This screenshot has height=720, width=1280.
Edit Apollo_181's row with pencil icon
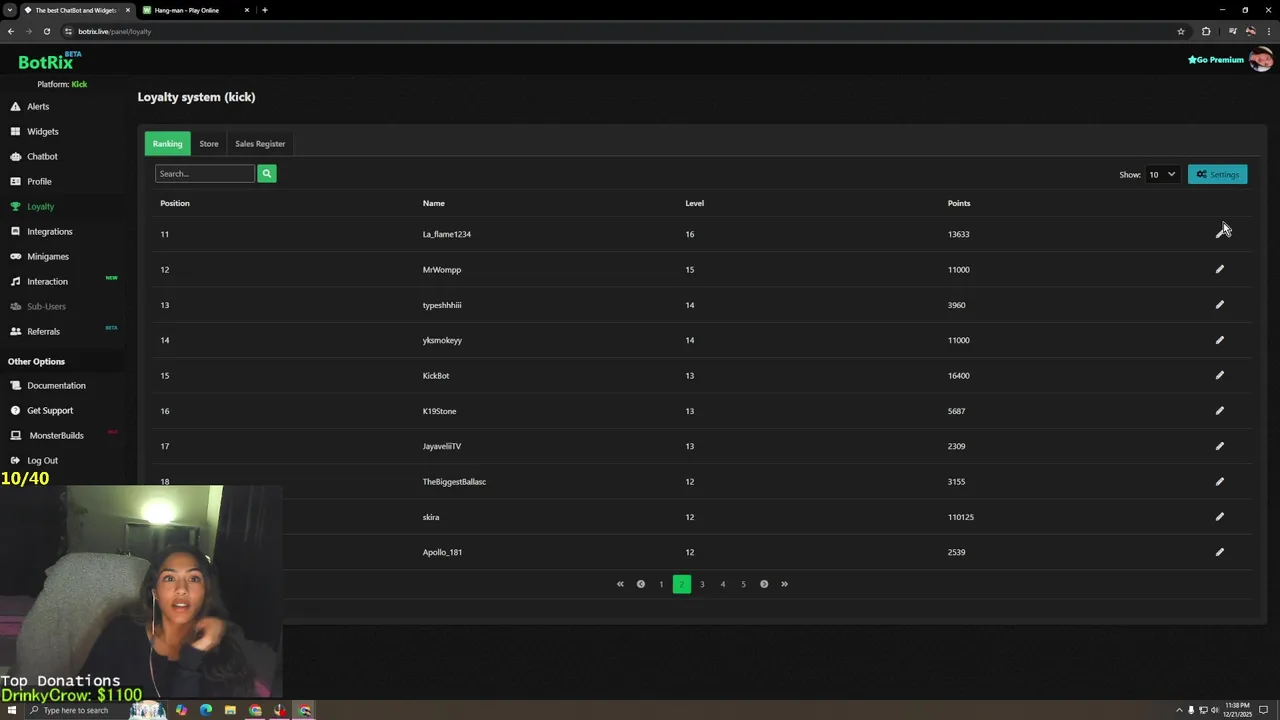pyautogui.click(x=1219, y=552)
